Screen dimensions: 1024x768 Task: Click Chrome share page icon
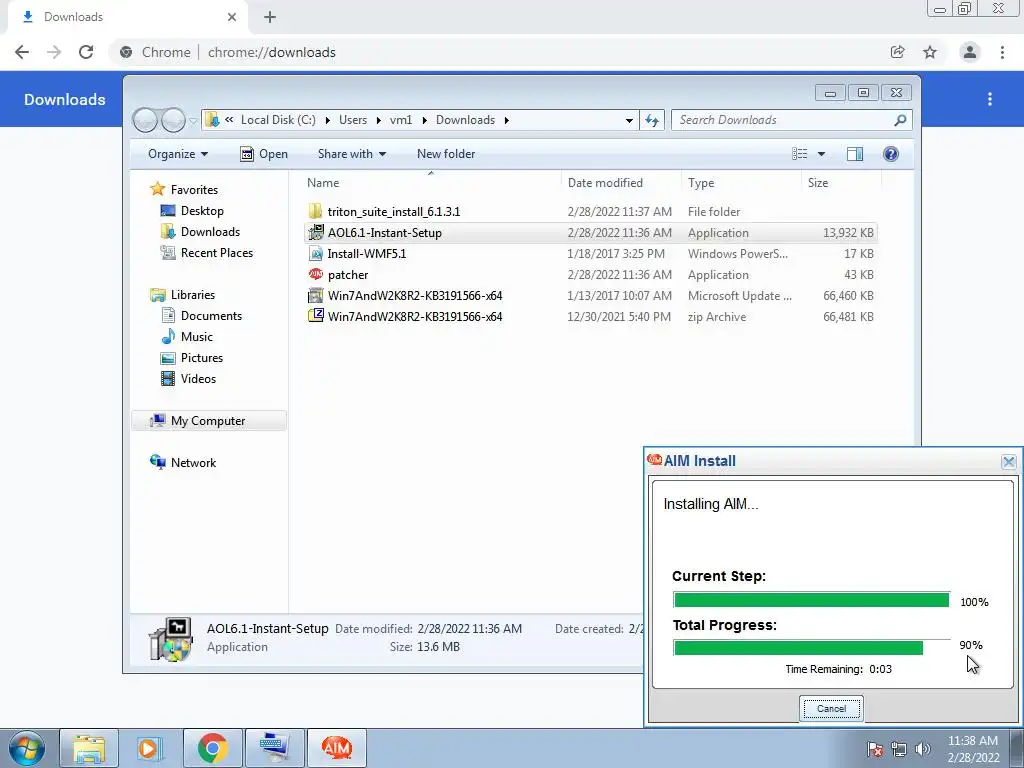tap(897, 52)
